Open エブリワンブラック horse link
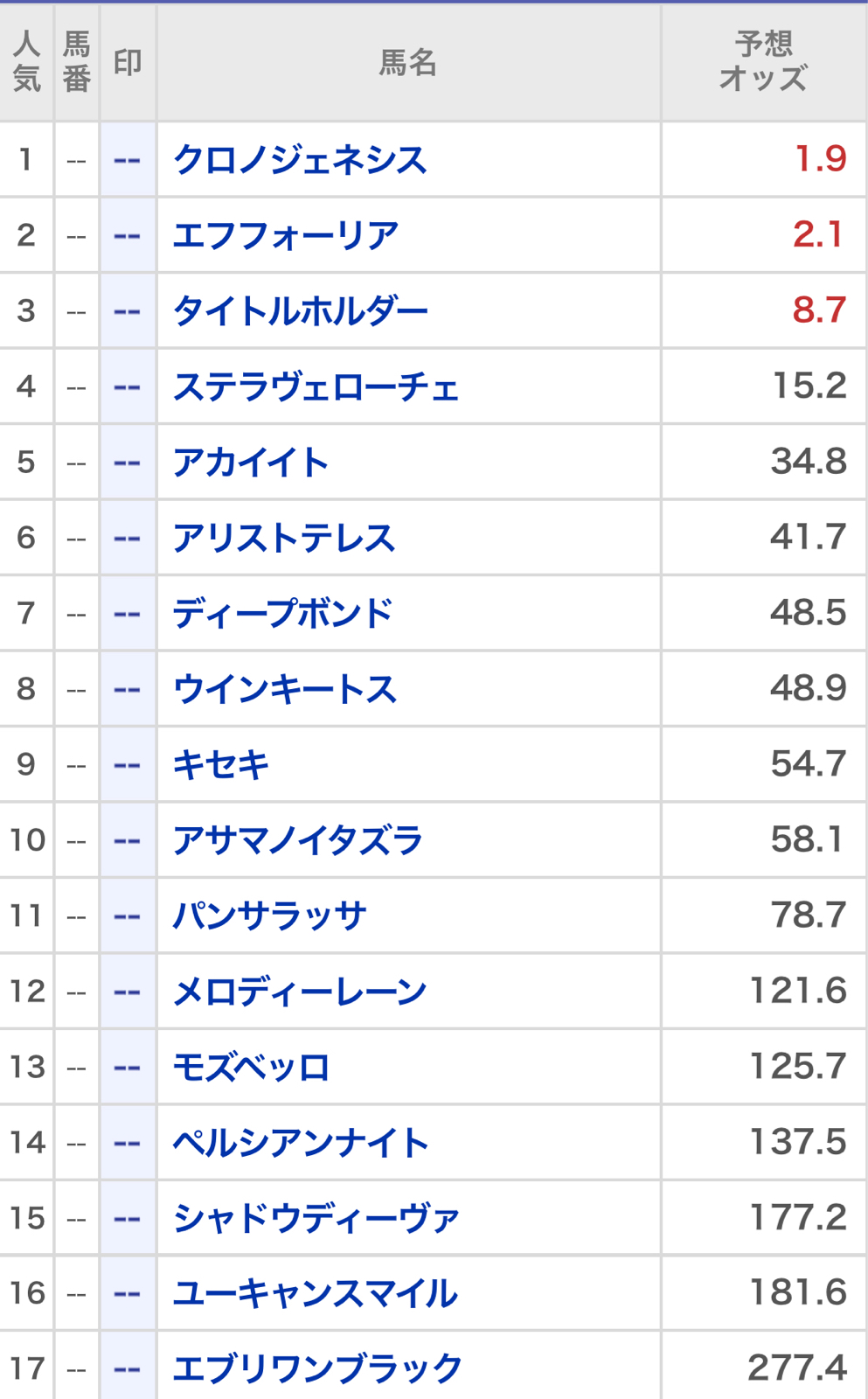Image resolution: width=868 pixels, height=1399 pixels. click(316, 1368)
